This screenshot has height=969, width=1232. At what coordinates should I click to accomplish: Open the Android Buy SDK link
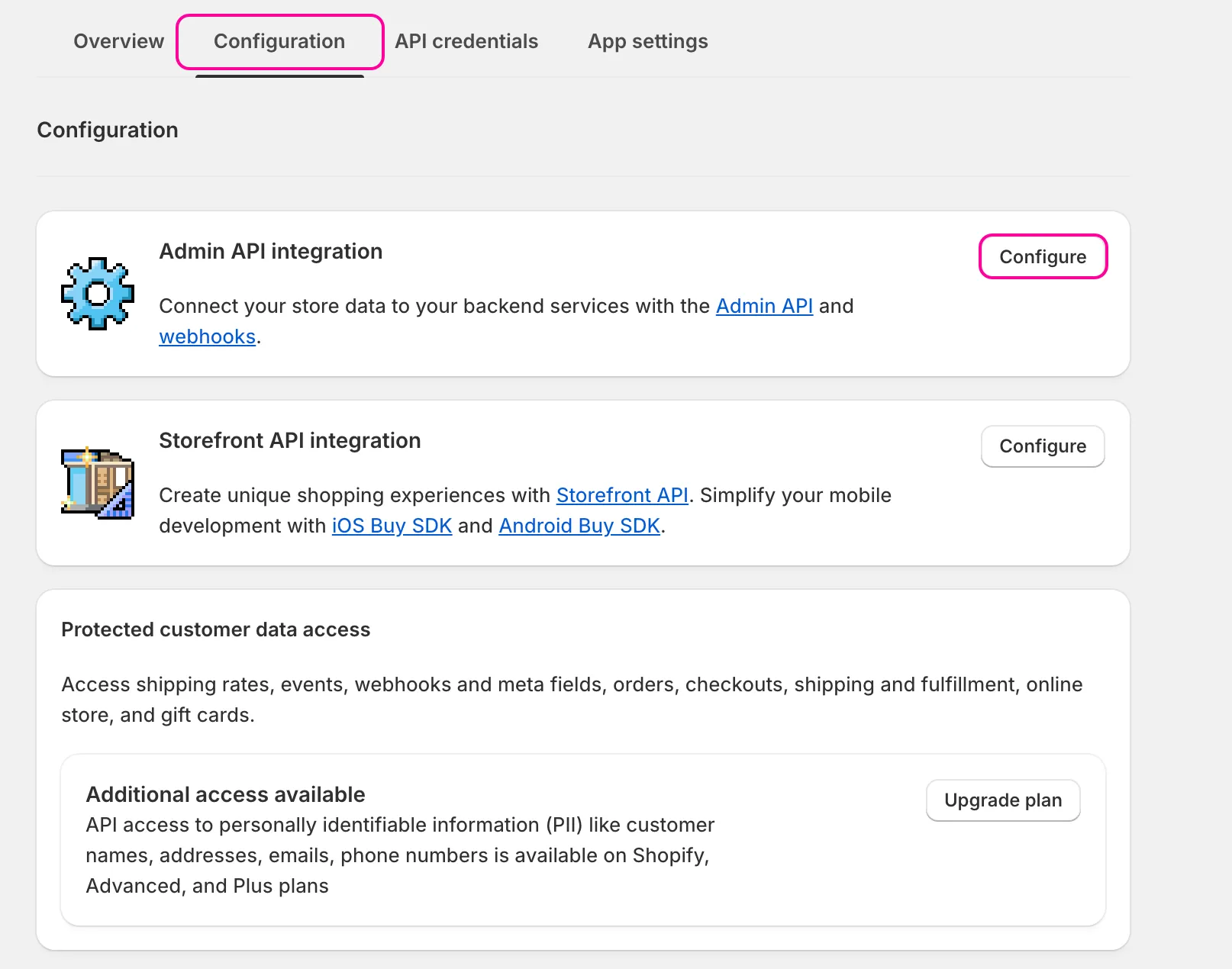579,526
